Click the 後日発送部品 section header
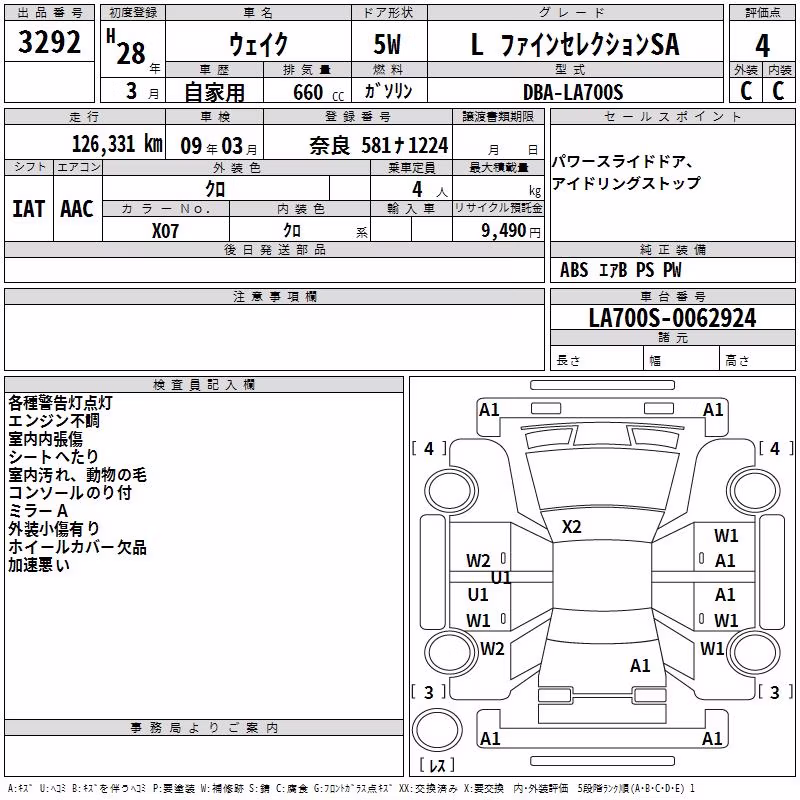Screen dimensions: 800x800 [x=274, y=249]
